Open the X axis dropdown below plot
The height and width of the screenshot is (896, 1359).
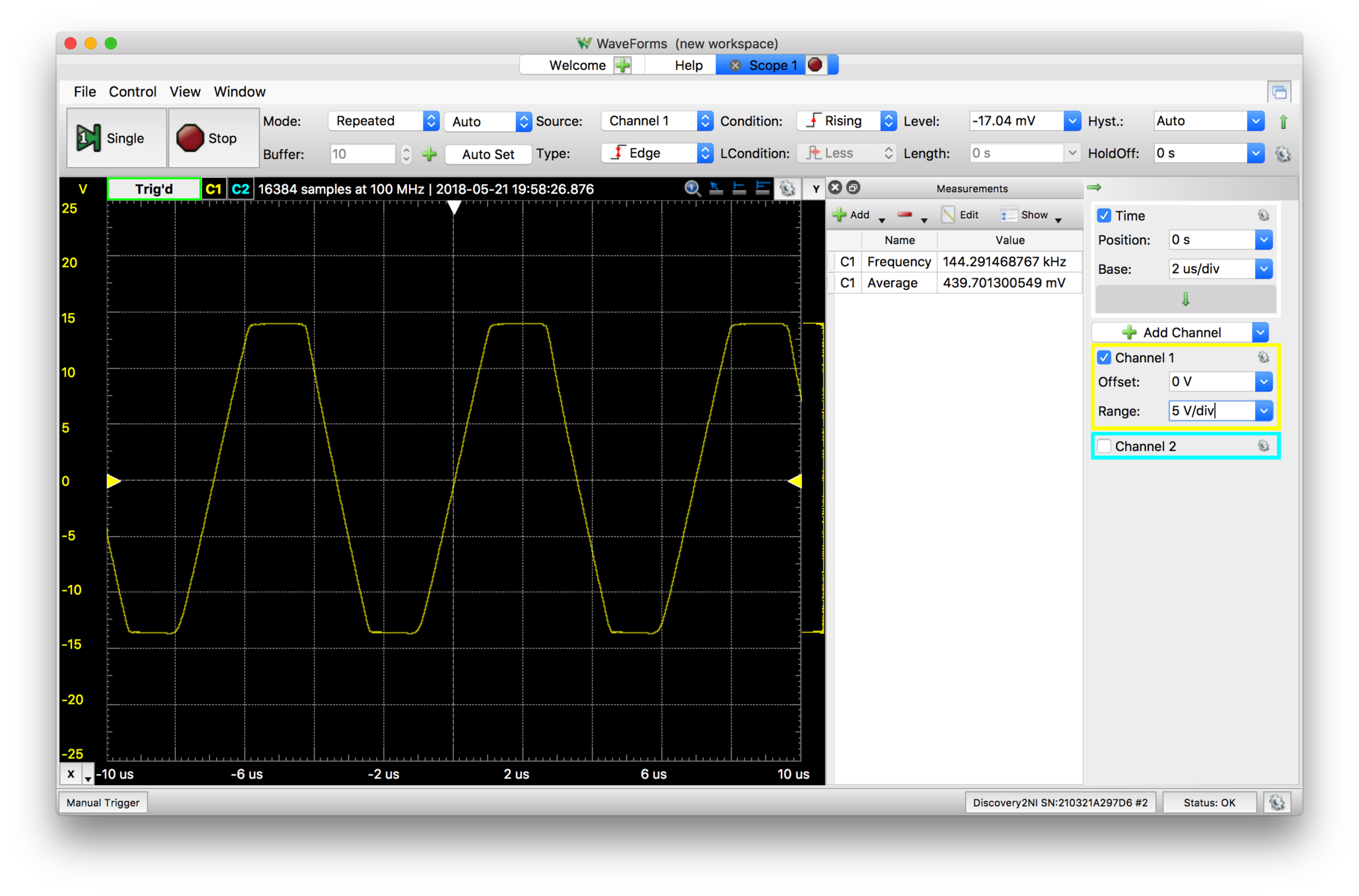click(x=88, y=775)
